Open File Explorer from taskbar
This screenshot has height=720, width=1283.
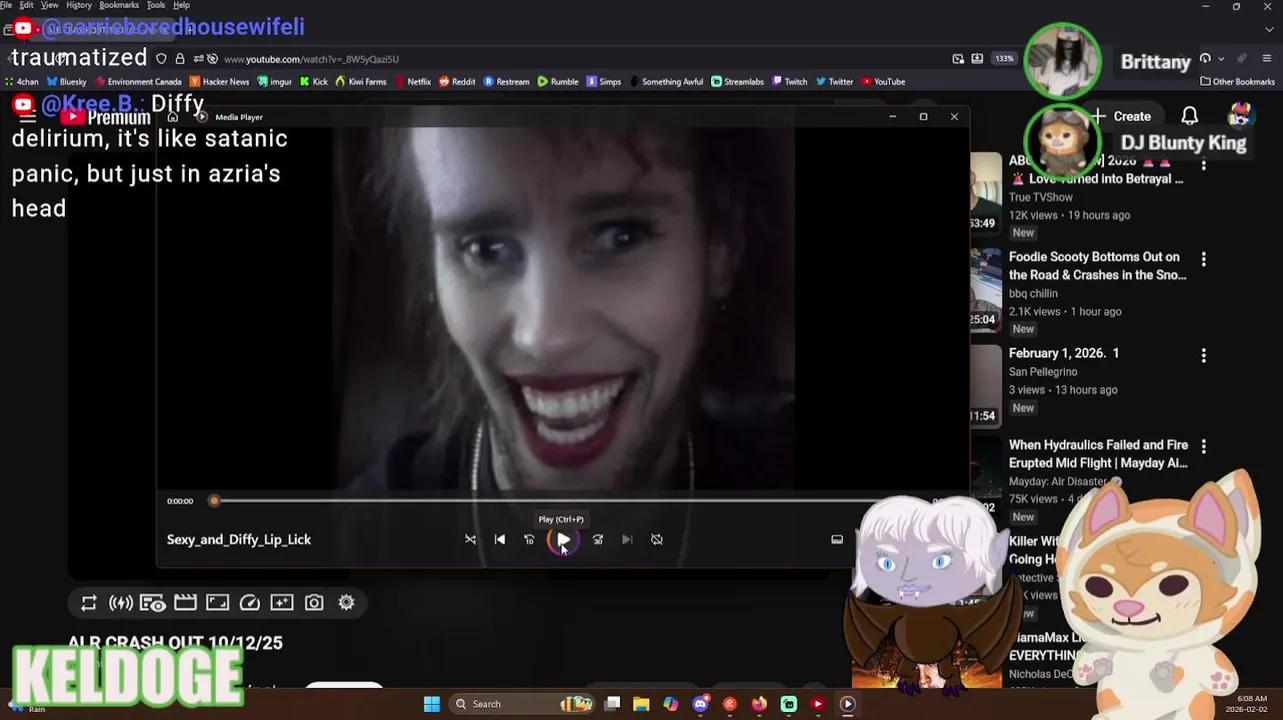tap(641, 704)
